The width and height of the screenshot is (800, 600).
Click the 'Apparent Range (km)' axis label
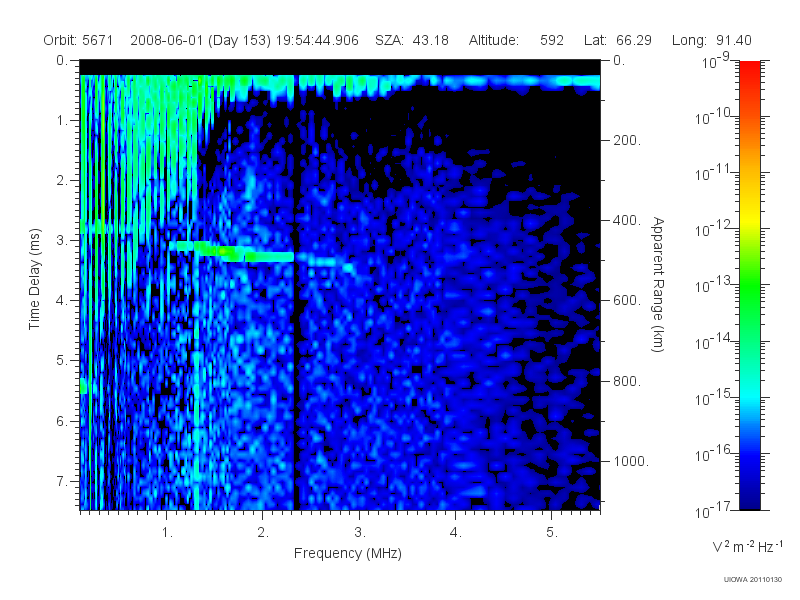pos(658,284)
